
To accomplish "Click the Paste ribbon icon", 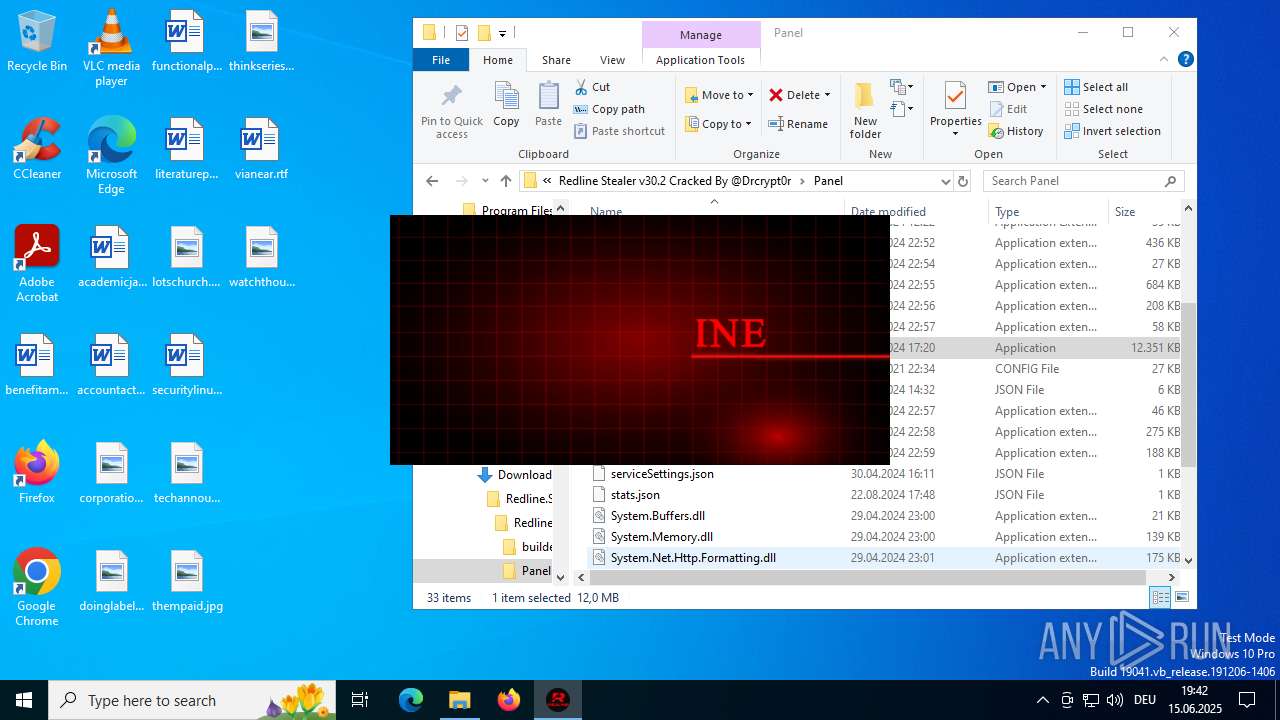I will (x=548, y=104).
